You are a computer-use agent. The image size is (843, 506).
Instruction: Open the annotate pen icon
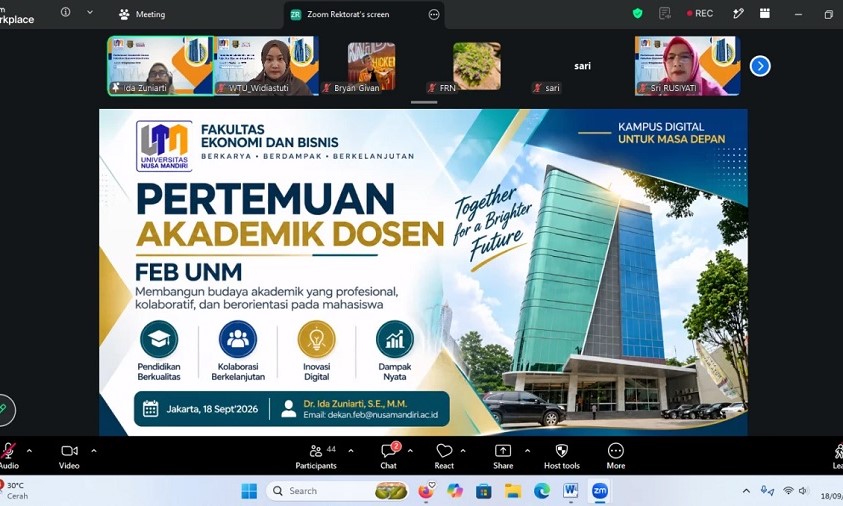click(x=738, y=13)
